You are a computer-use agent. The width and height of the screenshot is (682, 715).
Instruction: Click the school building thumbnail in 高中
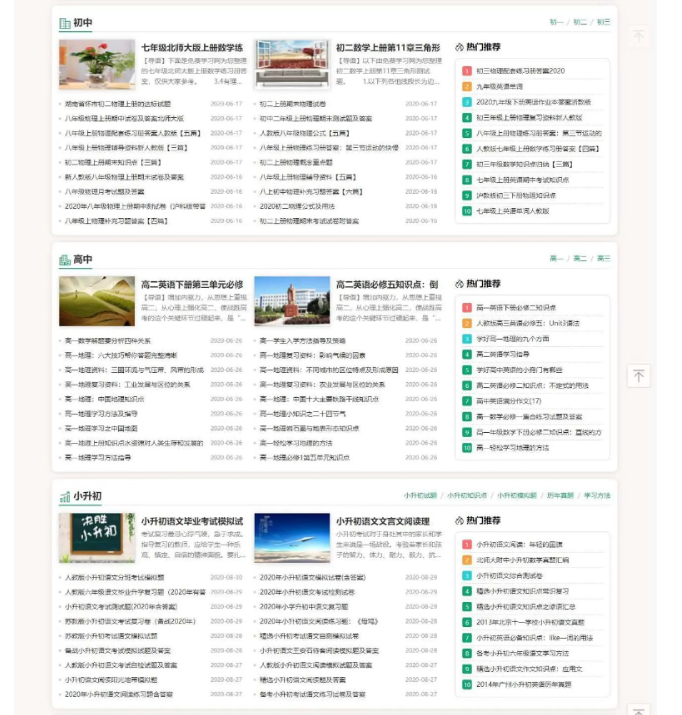click(291, 301)
